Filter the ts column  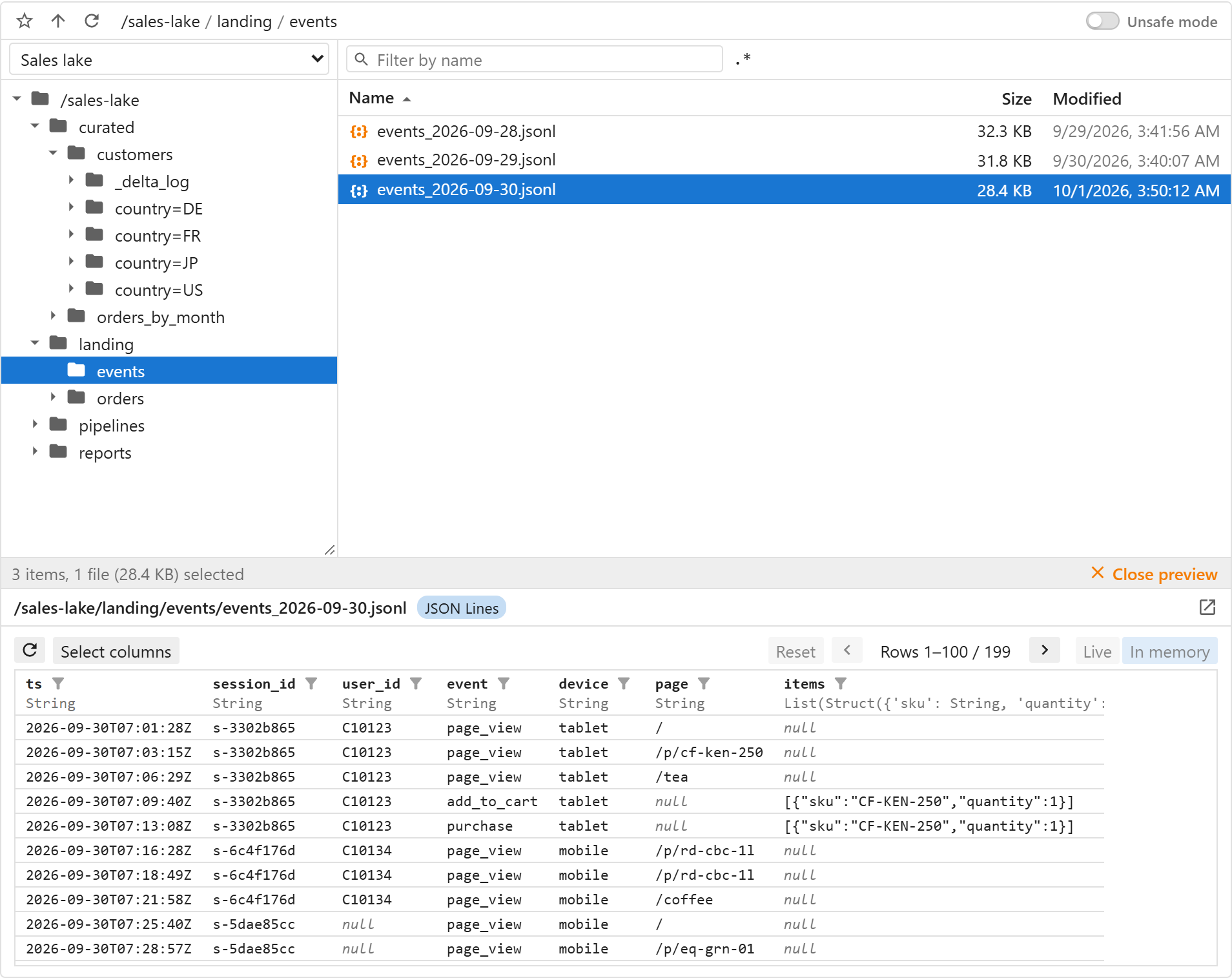pos(58,683)
